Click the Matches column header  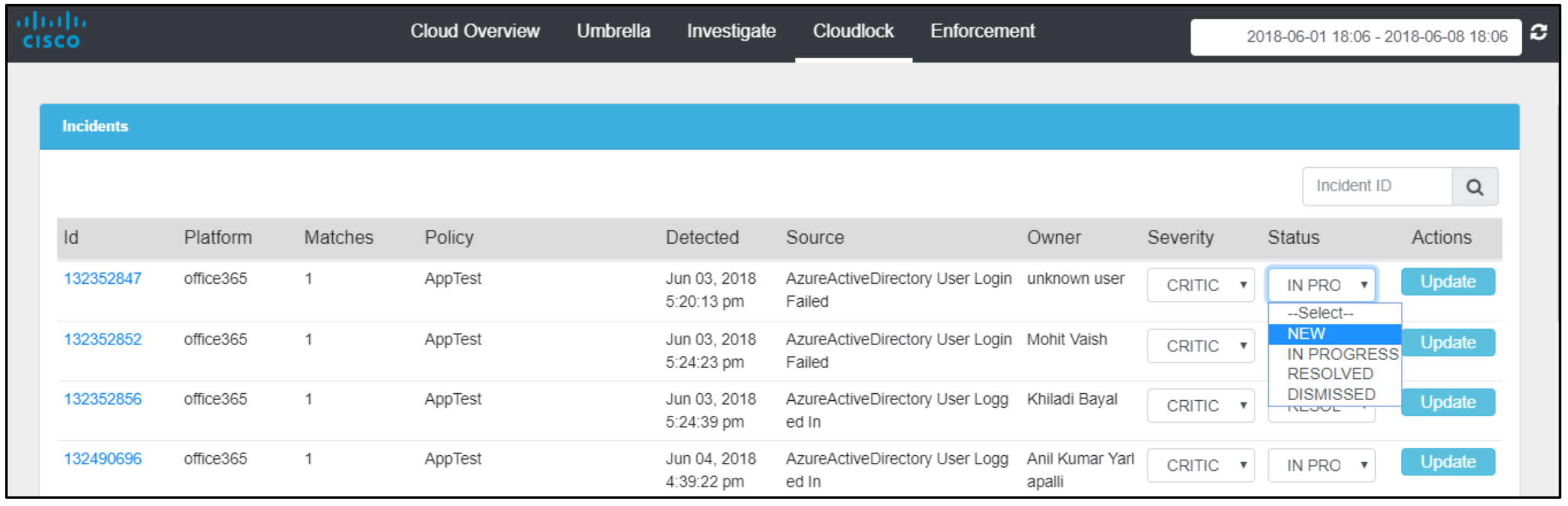tap(339, 237)
